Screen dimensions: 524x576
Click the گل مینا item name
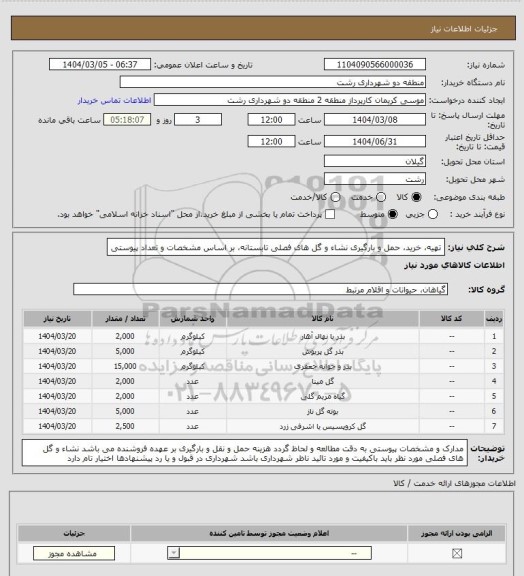point(323,382)
